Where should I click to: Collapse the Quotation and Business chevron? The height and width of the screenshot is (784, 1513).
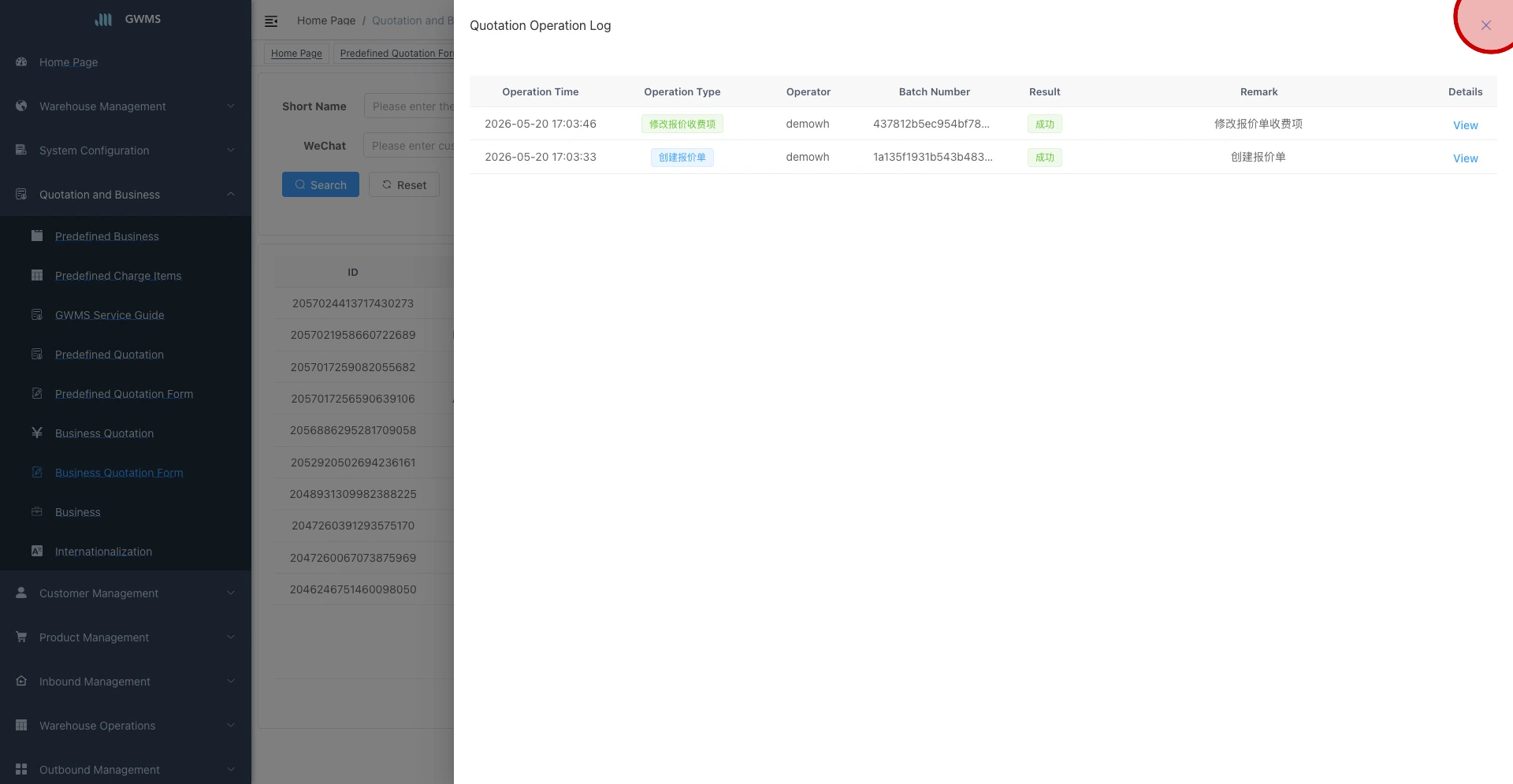231,194
